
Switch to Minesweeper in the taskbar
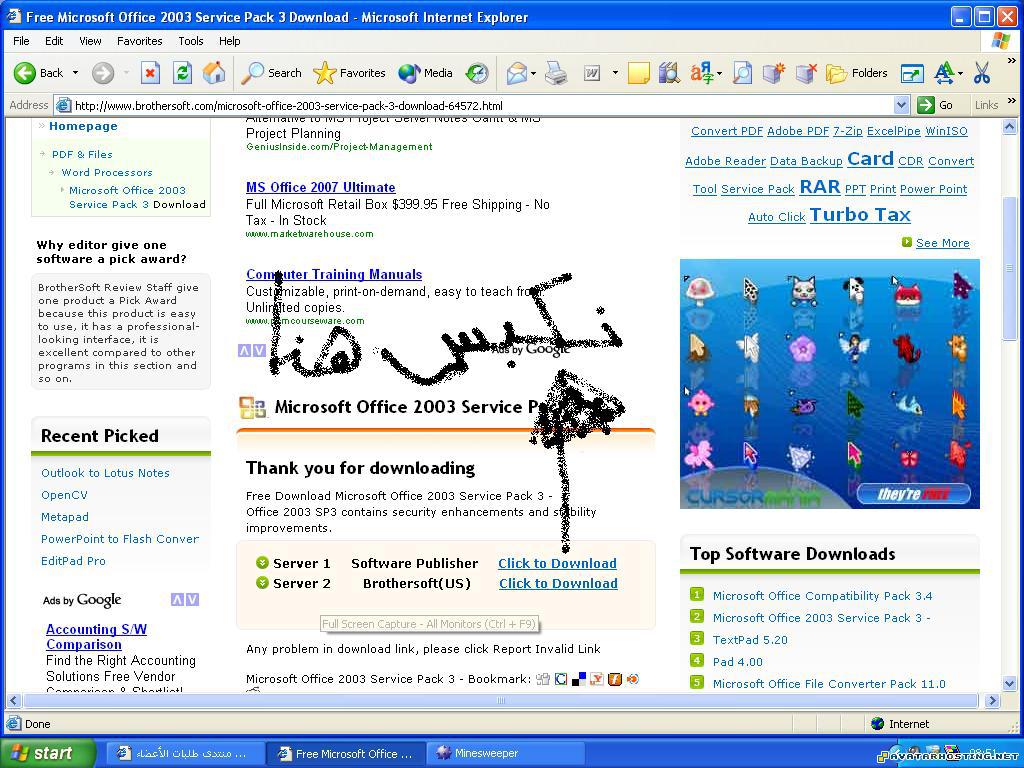pyautogui.click(x=487, y=754)
